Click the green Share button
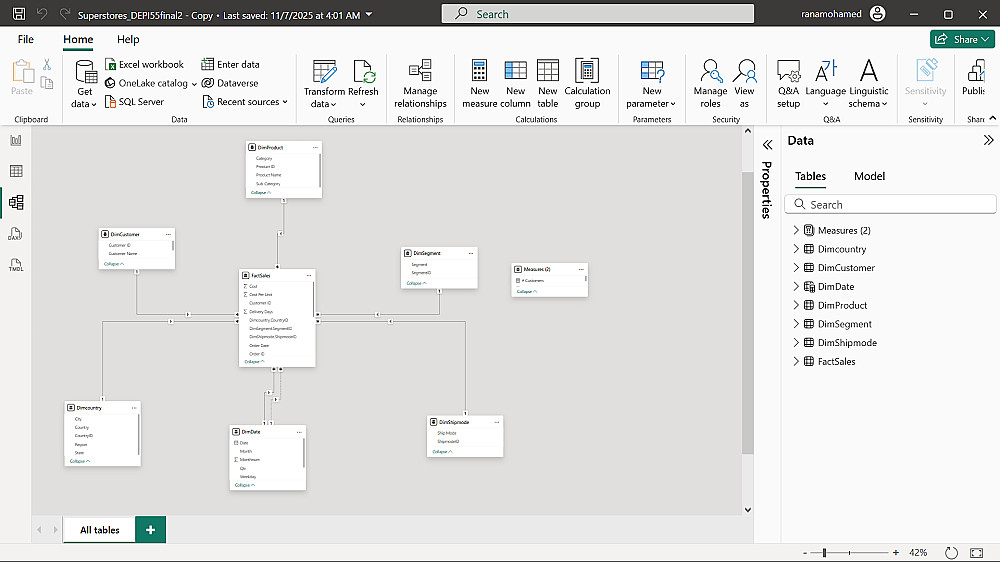The width and height of the screenshot is (1000, 562). click(962, 40)
